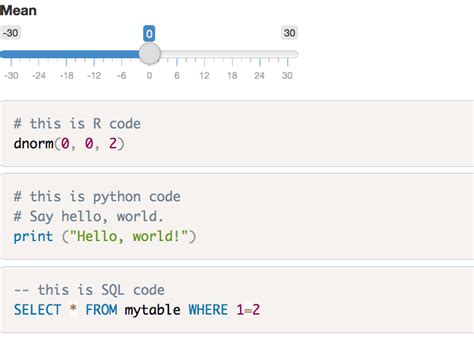Click the slider track at tick 12
This screenshot has width=474, height=363.
(204, 54)
